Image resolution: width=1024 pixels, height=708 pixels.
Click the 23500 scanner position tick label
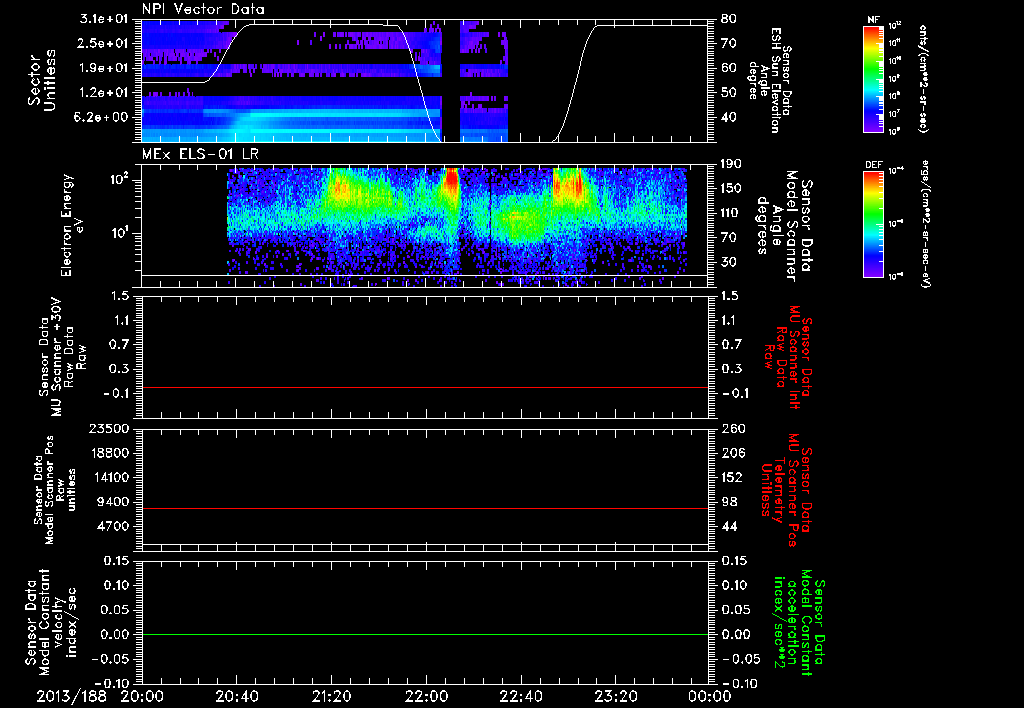point(108,428)
